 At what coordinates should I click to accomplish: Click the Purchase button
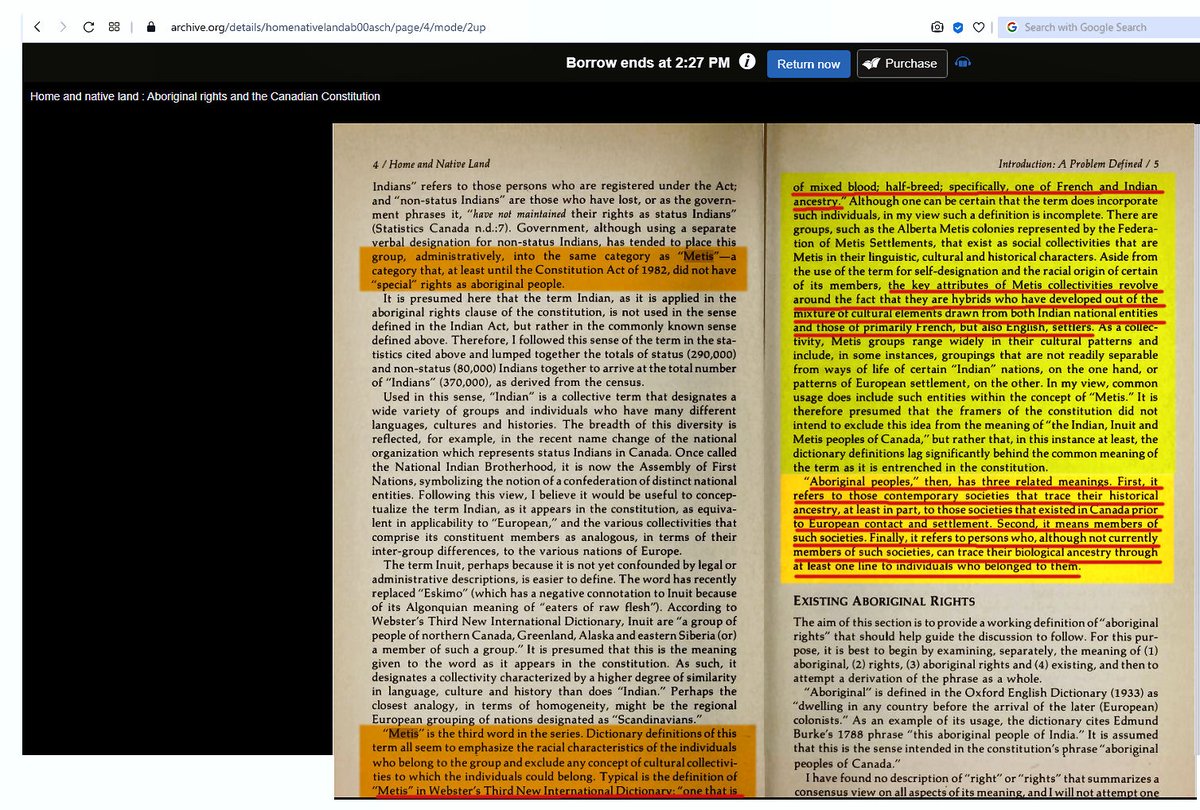pos(902,64)
